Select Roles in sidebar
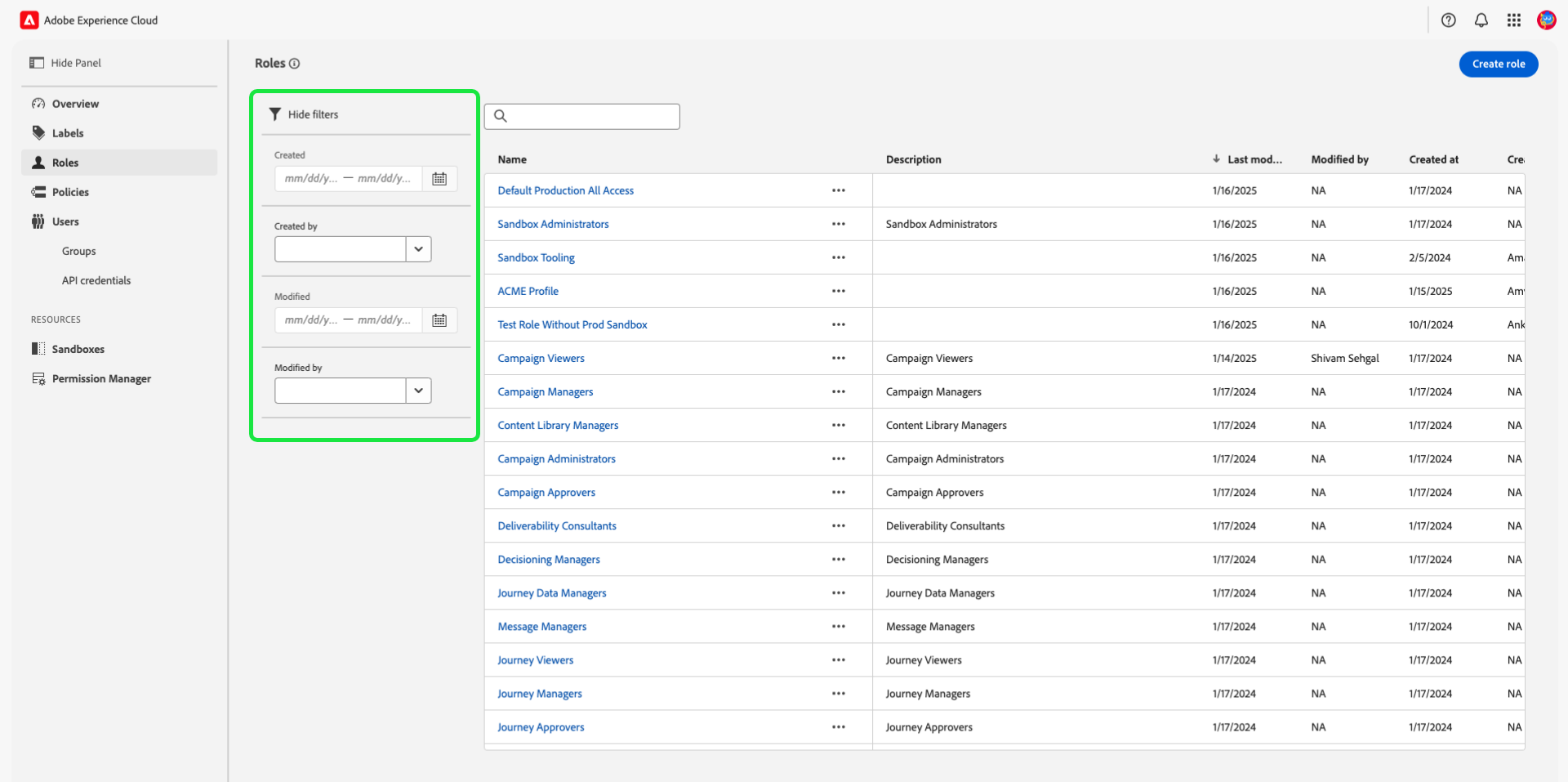 pyautogui.click(x=119, y=163)
